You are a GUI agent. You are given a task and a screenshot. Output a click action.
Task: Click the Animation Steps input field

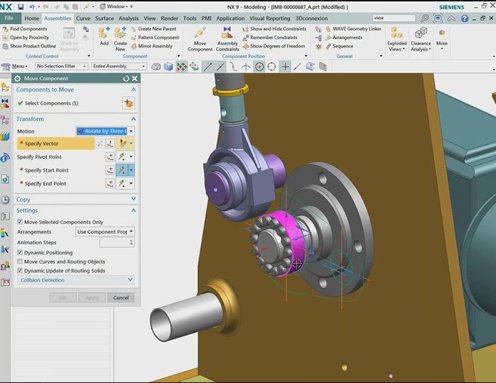pos(117,242)
